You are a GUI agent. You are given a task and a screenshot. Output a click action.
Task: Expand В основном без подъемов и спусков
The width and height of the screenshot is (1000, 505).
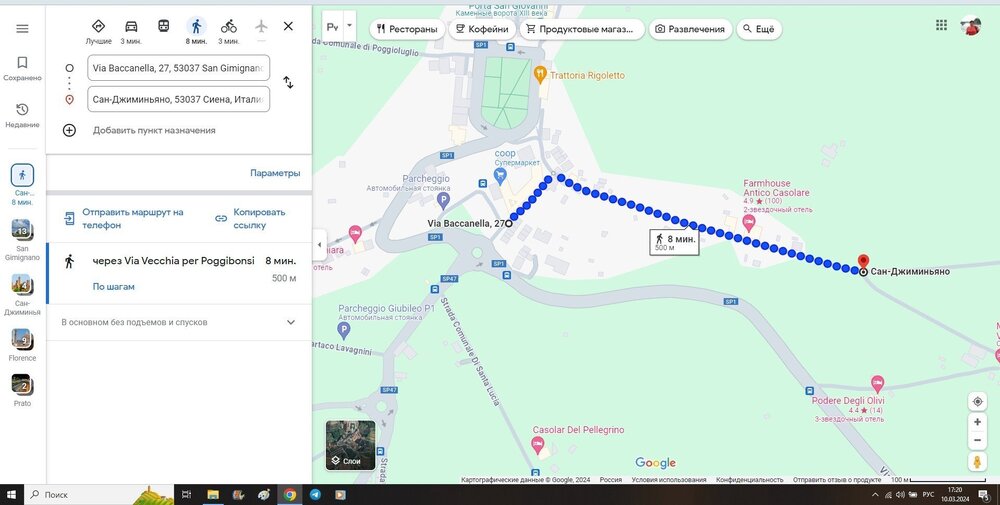coord(179,323)
